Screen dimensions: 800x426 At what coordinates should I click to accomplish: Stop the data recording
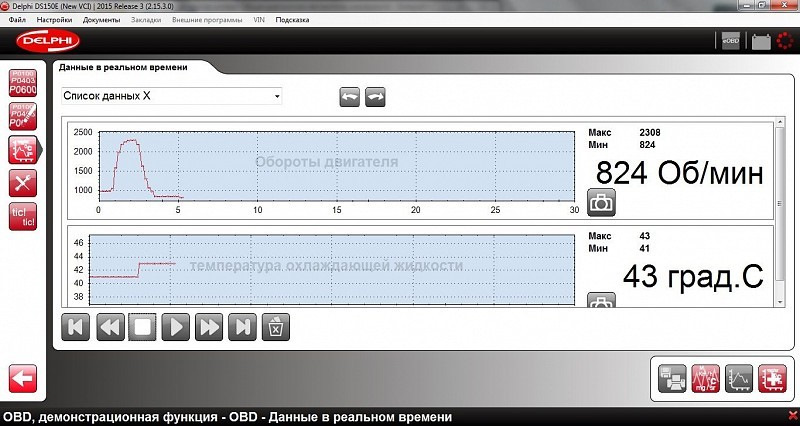click(x=142, y=327)
